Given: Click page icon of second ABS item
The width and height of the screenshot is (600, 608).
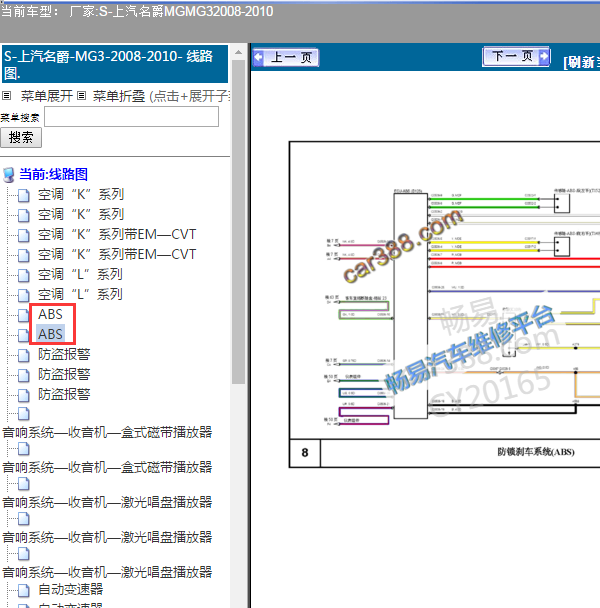Looking at the screenshot, I should 24,335.
